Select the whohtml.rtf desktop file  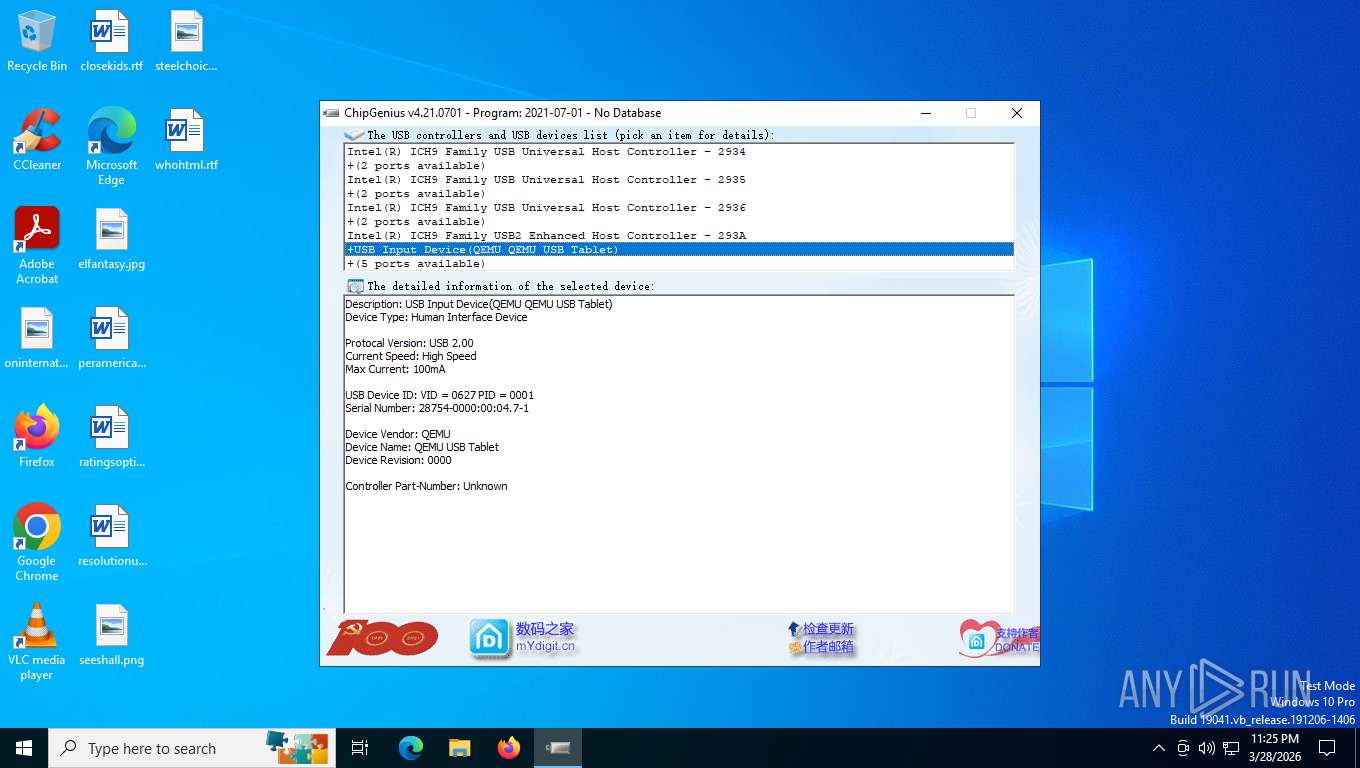pyautogui.click(x=186, y=140)
